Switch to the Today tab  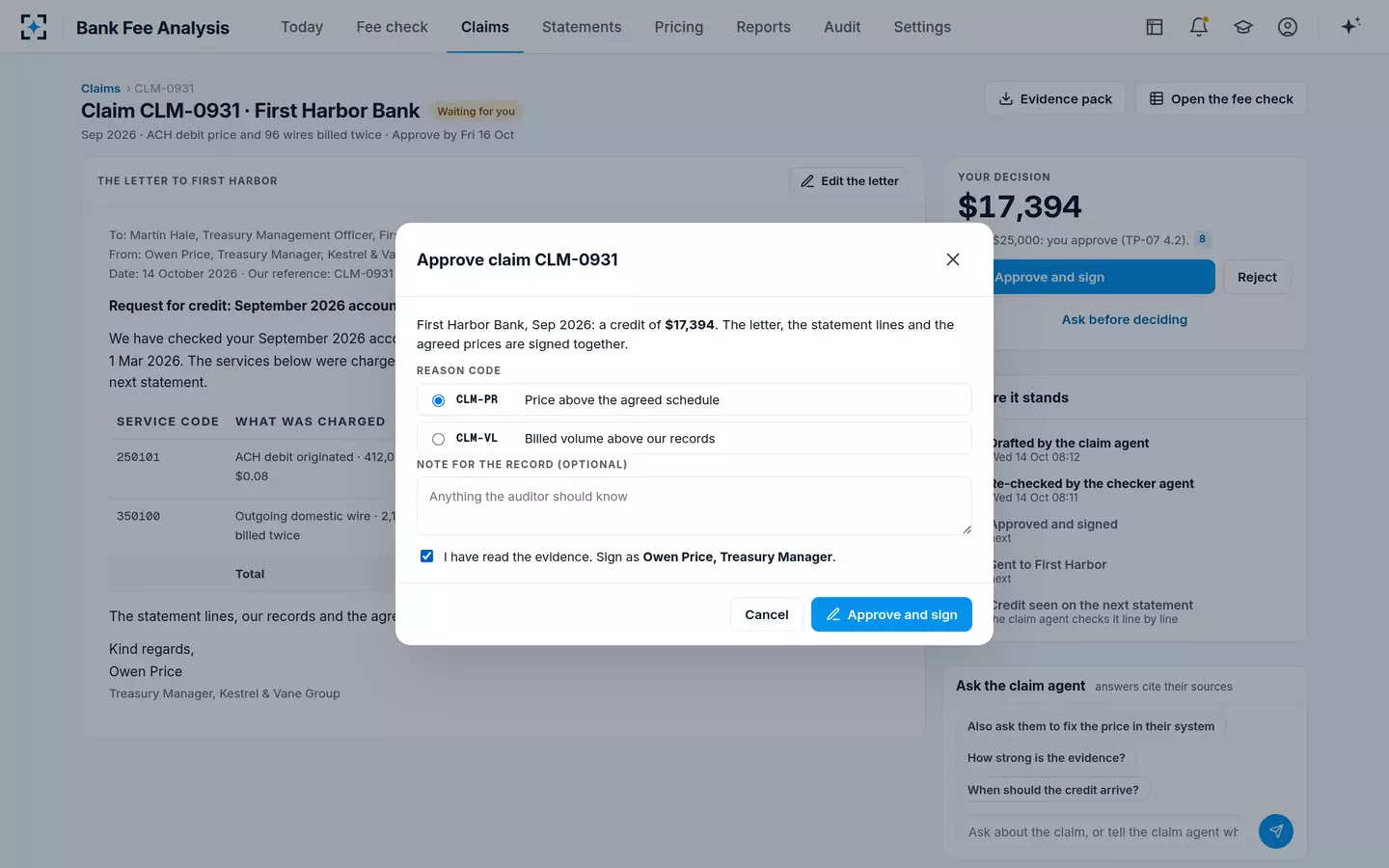click(x=302, y=27)
